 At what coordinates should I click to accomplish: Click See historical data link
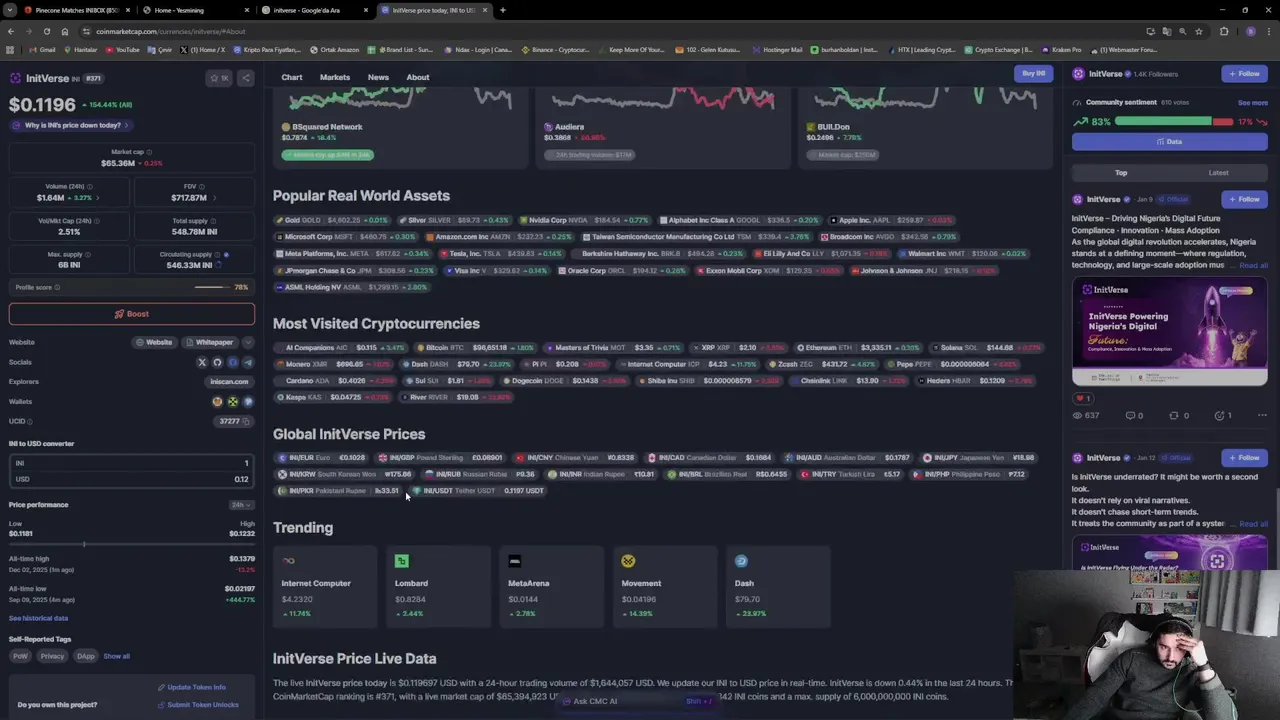[x=39, y=618]
